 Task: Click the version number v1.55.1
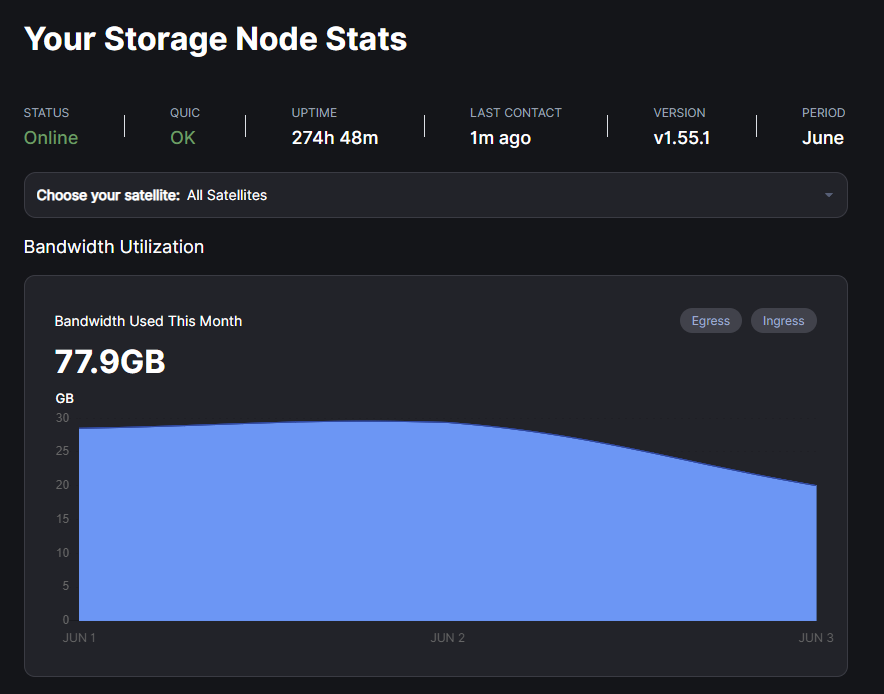click(x=682, y=138)
